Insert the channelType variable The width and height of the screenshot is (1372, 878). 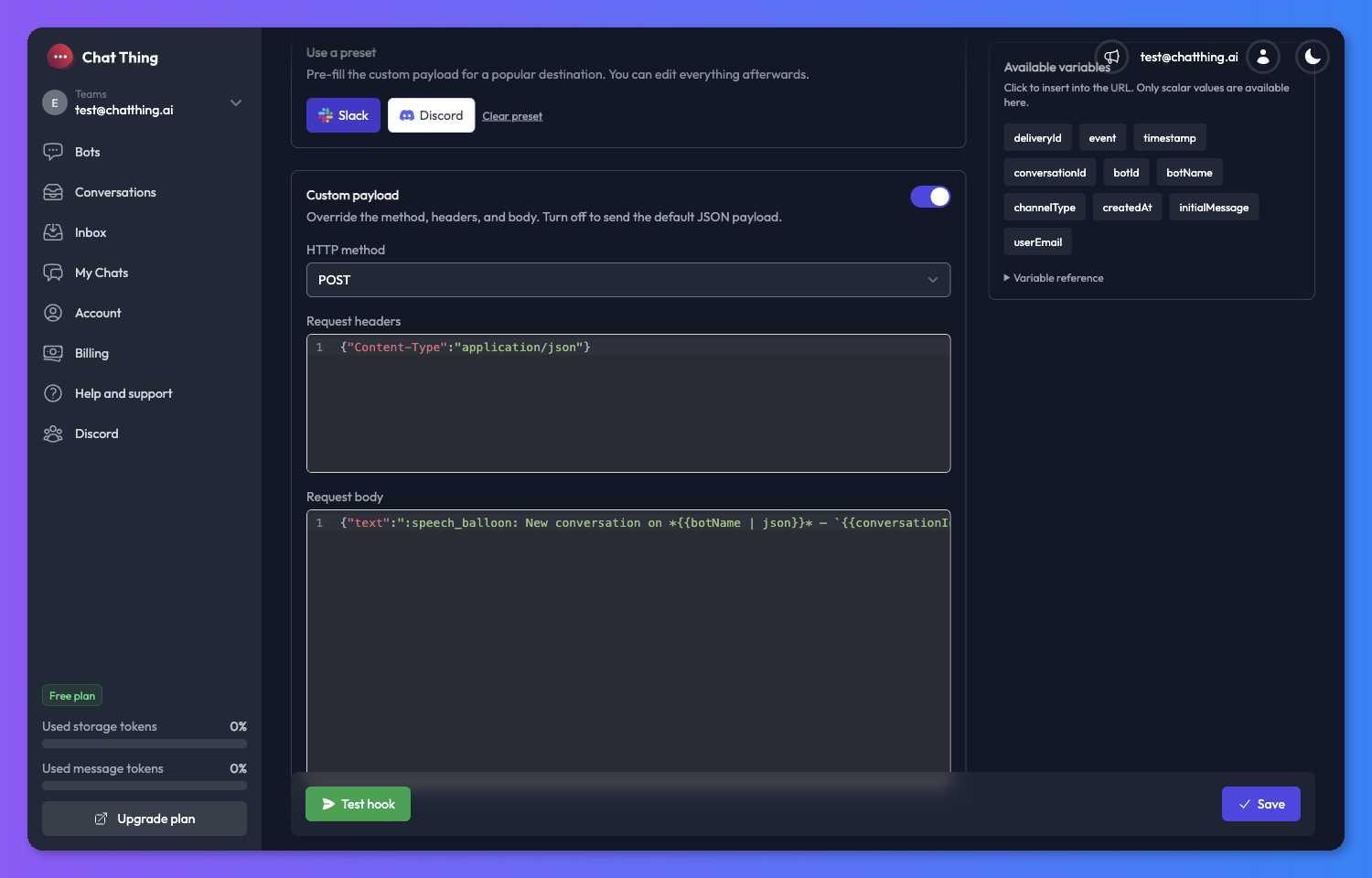click(1045, 208)
